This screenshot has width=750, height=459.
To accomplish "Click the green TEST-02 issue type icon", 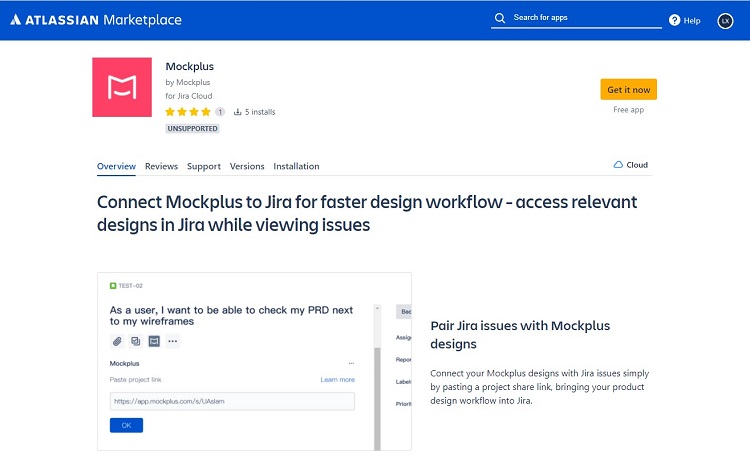I will point(113,285).
